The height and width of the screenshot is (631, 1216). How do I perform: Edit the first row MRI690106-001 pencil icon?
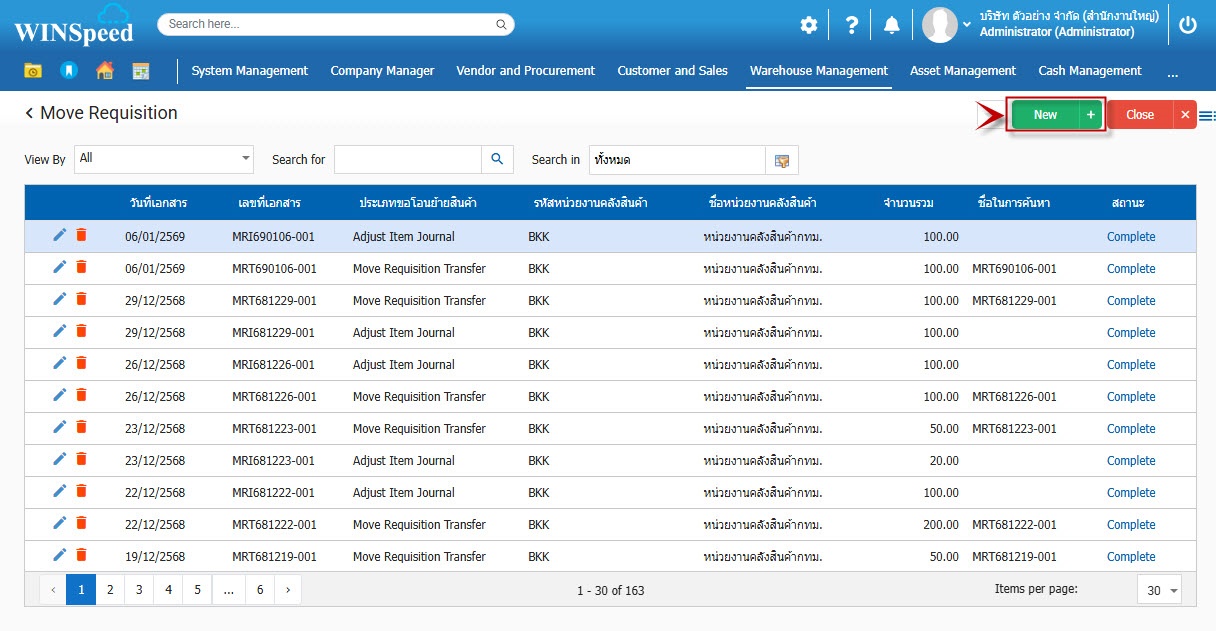coord(60,236)
